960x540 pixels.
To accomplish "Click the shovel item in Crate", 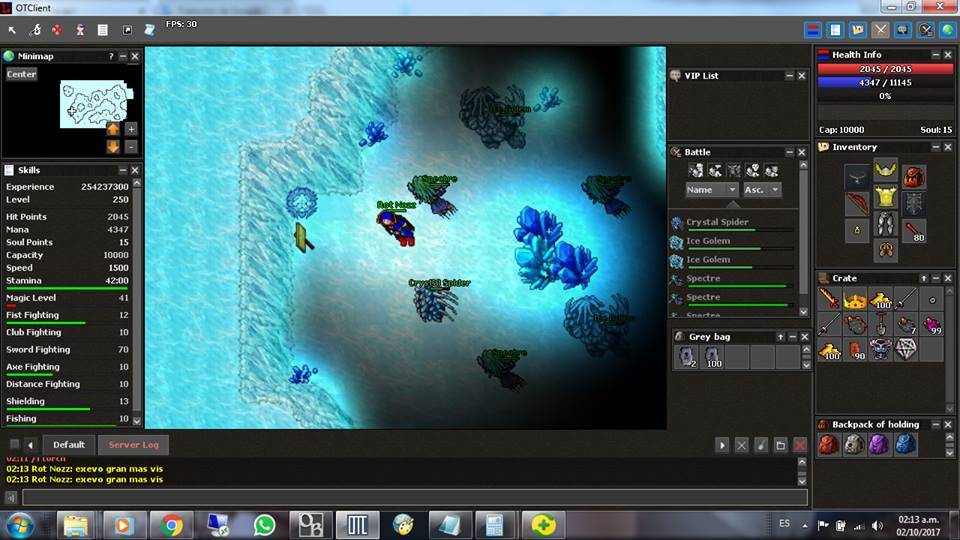I will click(880, 324).
